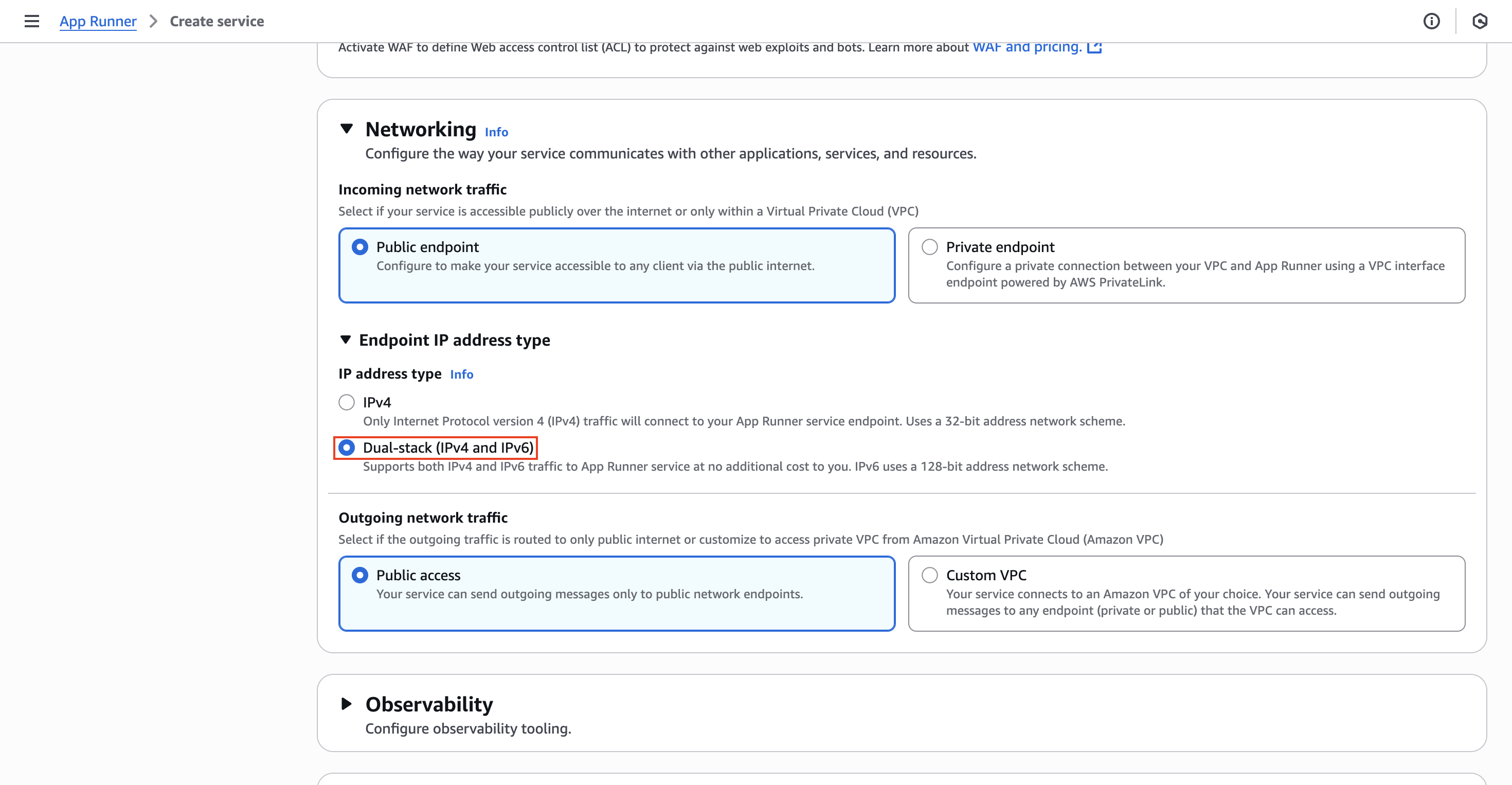Open Amazon Q from the top-right hexagon icon
Screen dimensions: 1512x785
click(x=1480, y=21)
